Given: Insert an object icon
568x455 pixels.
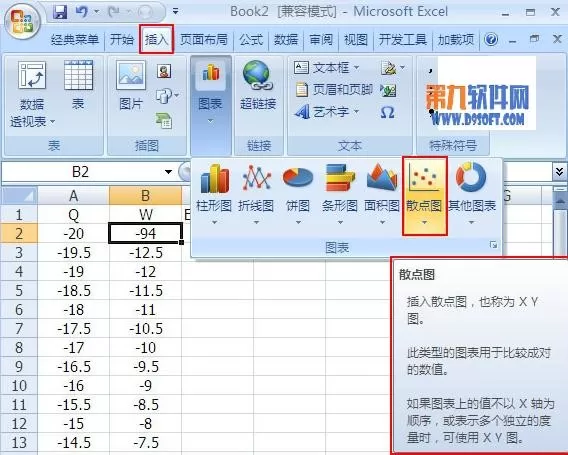Looking at the screenshot, I should 388,90.
